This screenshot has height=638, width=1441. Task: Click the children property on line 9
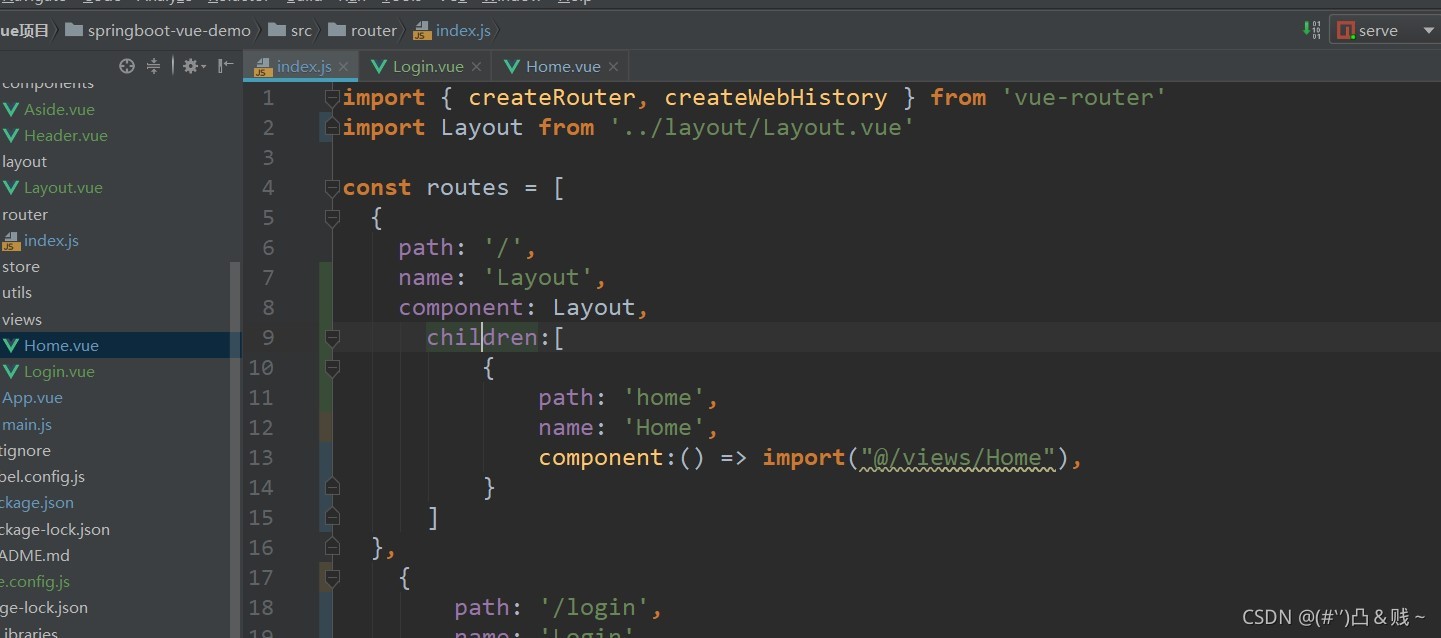(x=482, y=337)
